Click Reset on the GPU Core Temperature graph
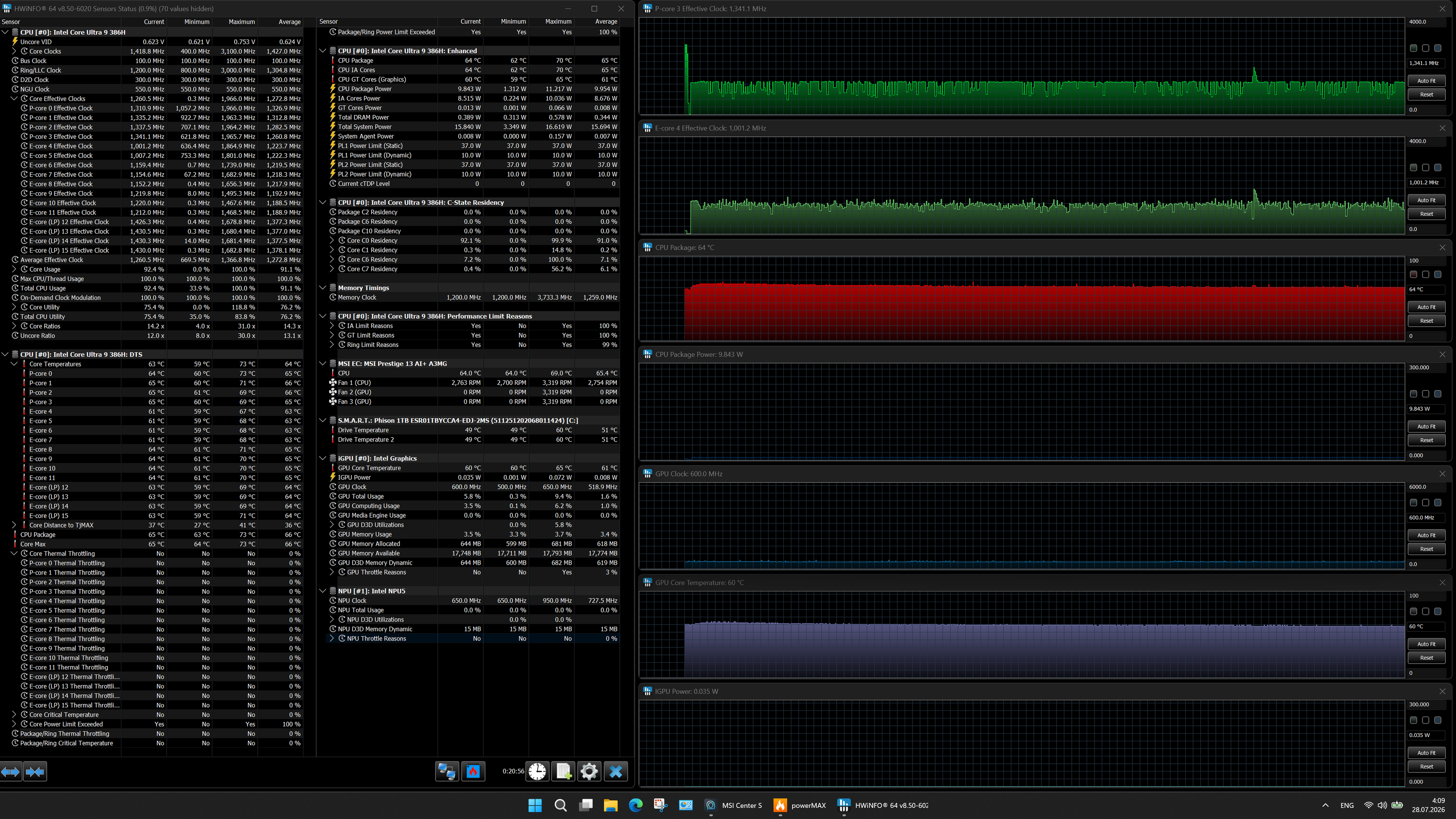The height and width of the screenshot is (819, 1456). tap(1426, 657)
